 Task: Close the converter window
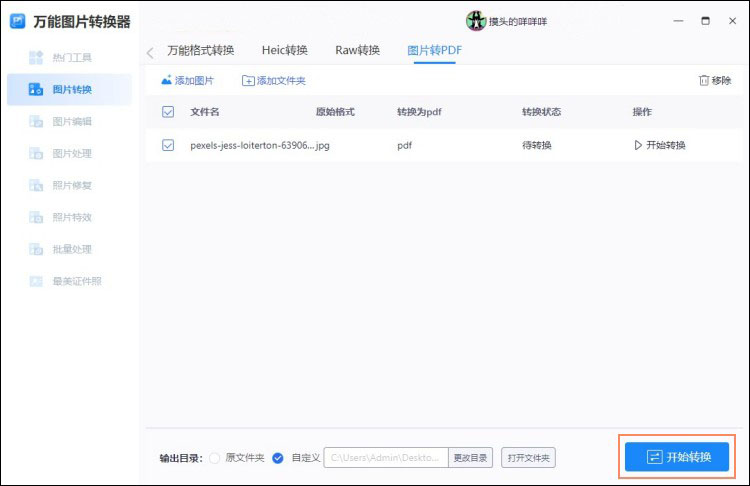[732, 21]
